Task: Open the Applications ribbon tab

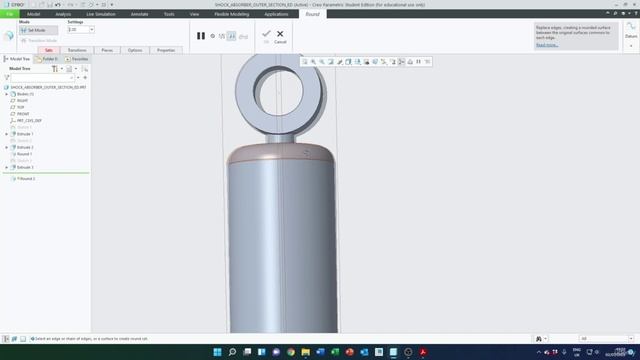Action: click(276, 14)
